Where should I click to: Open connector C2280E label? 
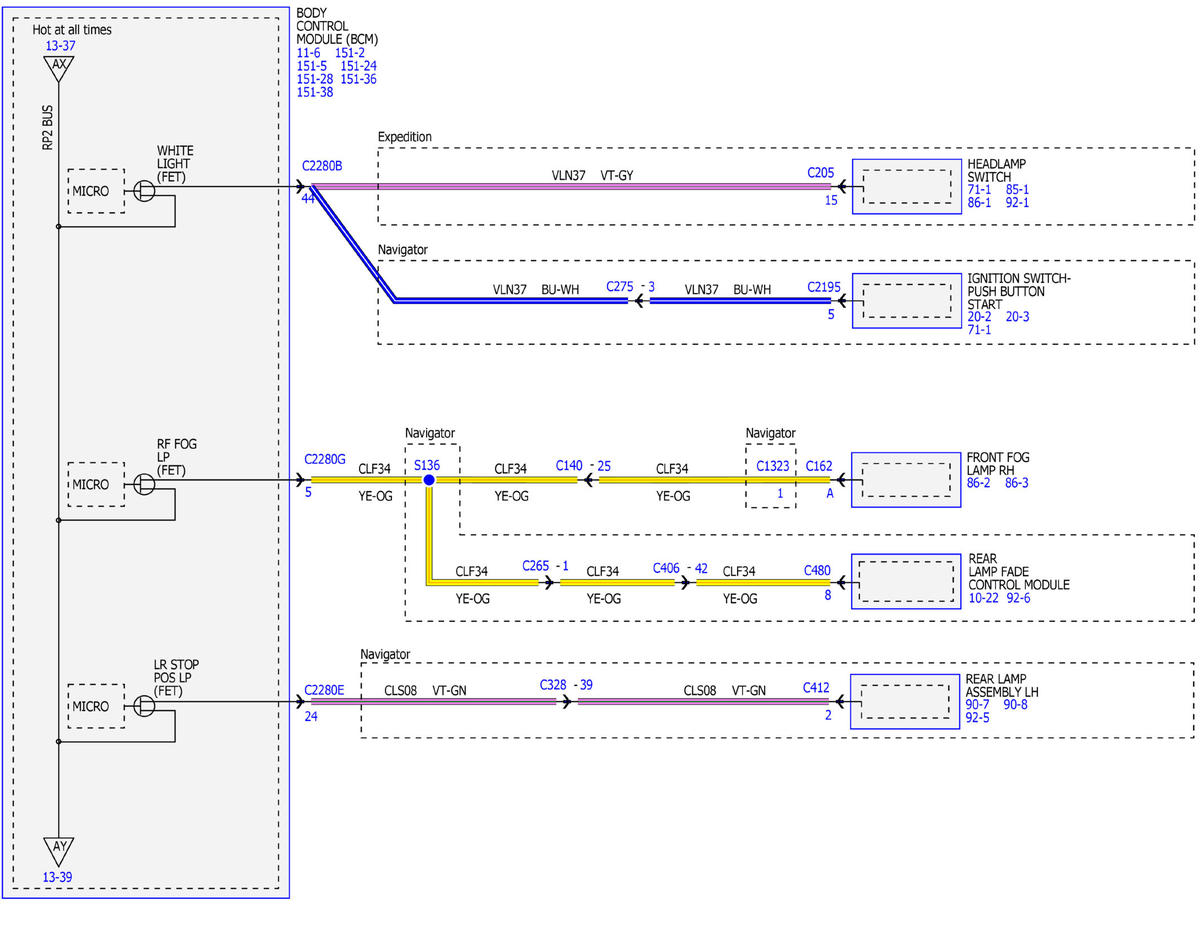pyautogui.click(x=324, y=689)
